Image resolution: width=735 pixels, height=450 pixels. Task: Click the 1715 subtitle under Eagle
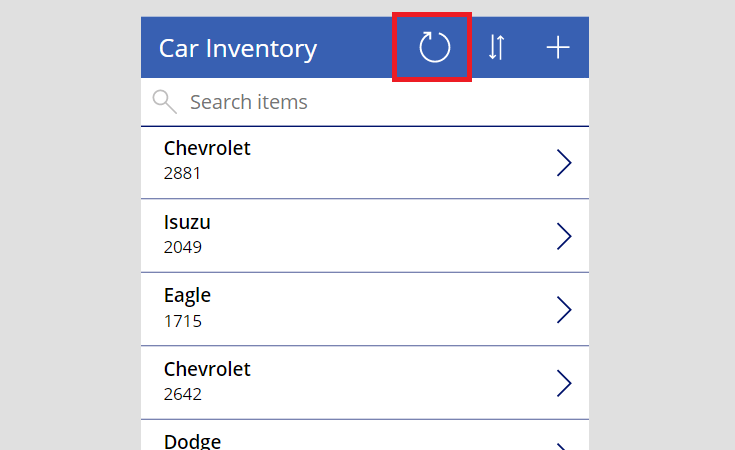(x=183, y=321)
